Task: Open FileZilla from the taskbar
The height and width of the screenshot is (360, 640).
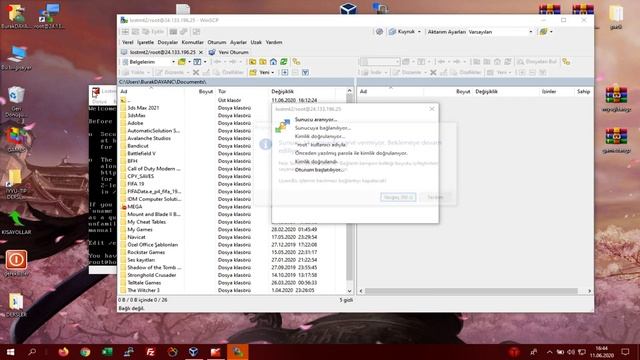Action: [x=150, y=351]
